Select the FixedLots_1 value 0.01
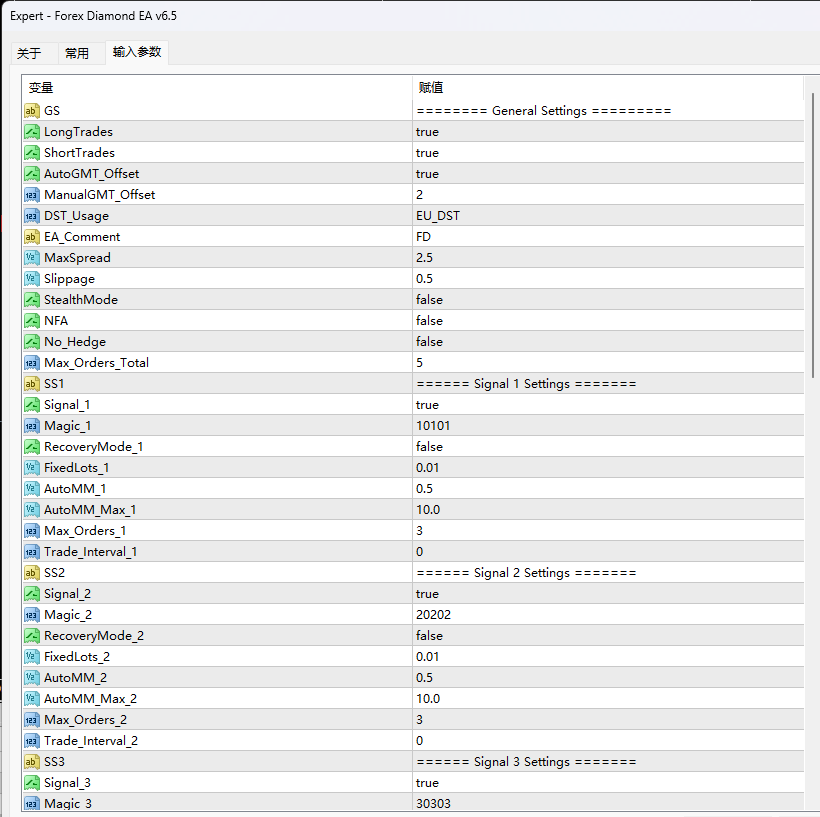 pos(427,468)
